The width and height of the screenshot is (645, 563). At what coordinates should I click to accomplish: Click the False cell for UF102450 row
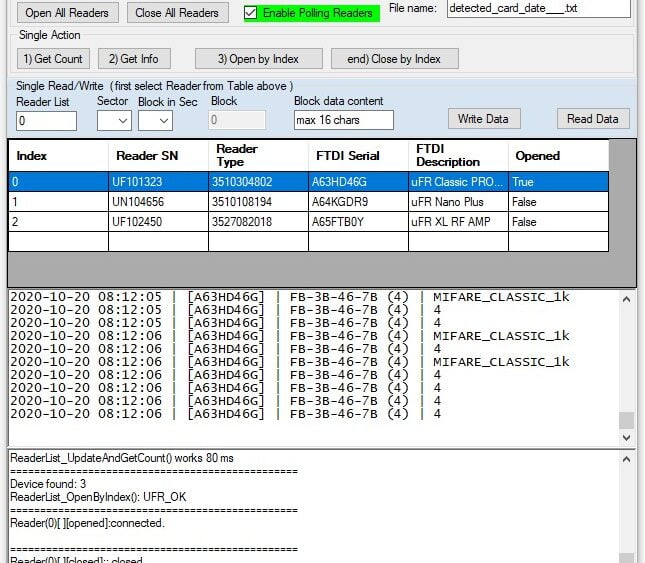coord(559,222)
